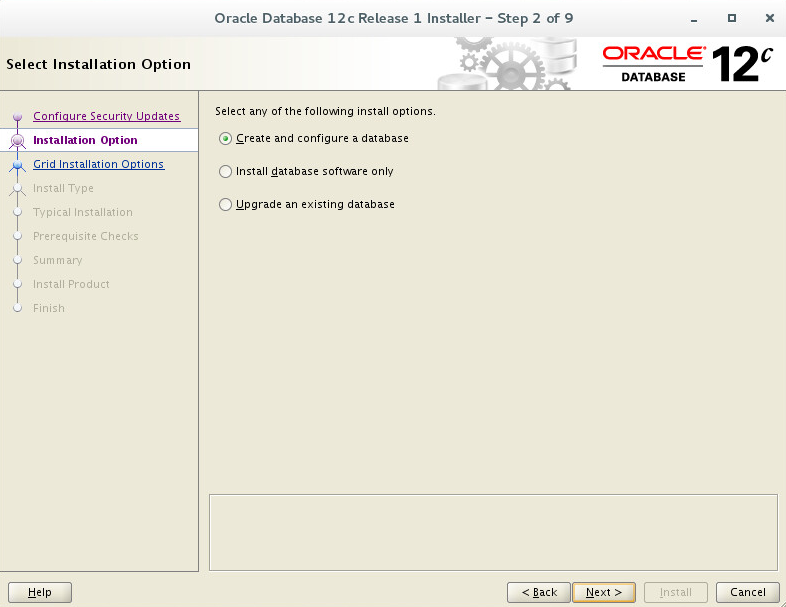786x607 pixels.
Task: Click the Configure Security Updates step bullet icon
Action: (x=18, y=117)
